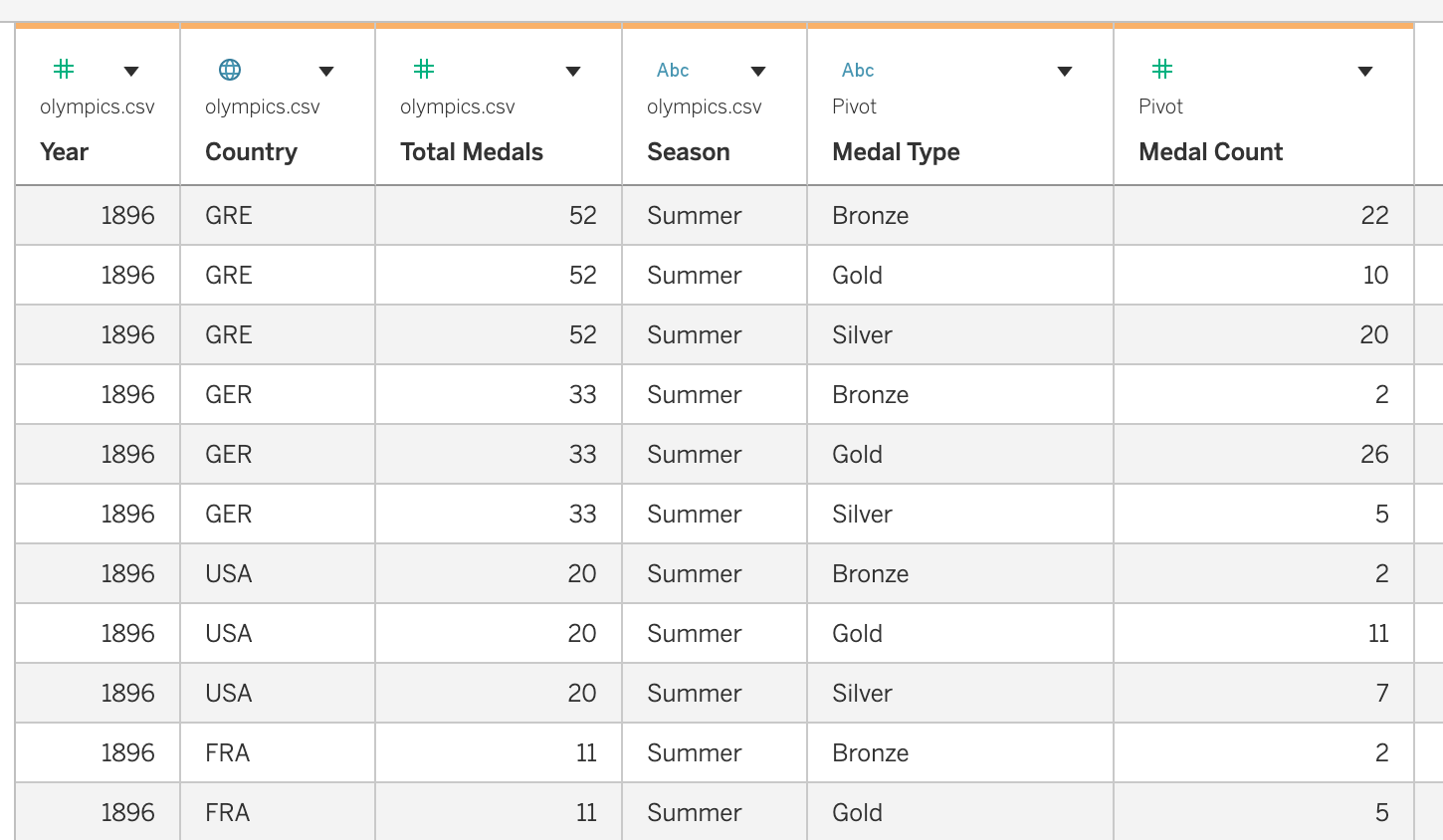Expand the Medal Type column dropdown
1443x840 pixels.
click(x=1065, y=71)
